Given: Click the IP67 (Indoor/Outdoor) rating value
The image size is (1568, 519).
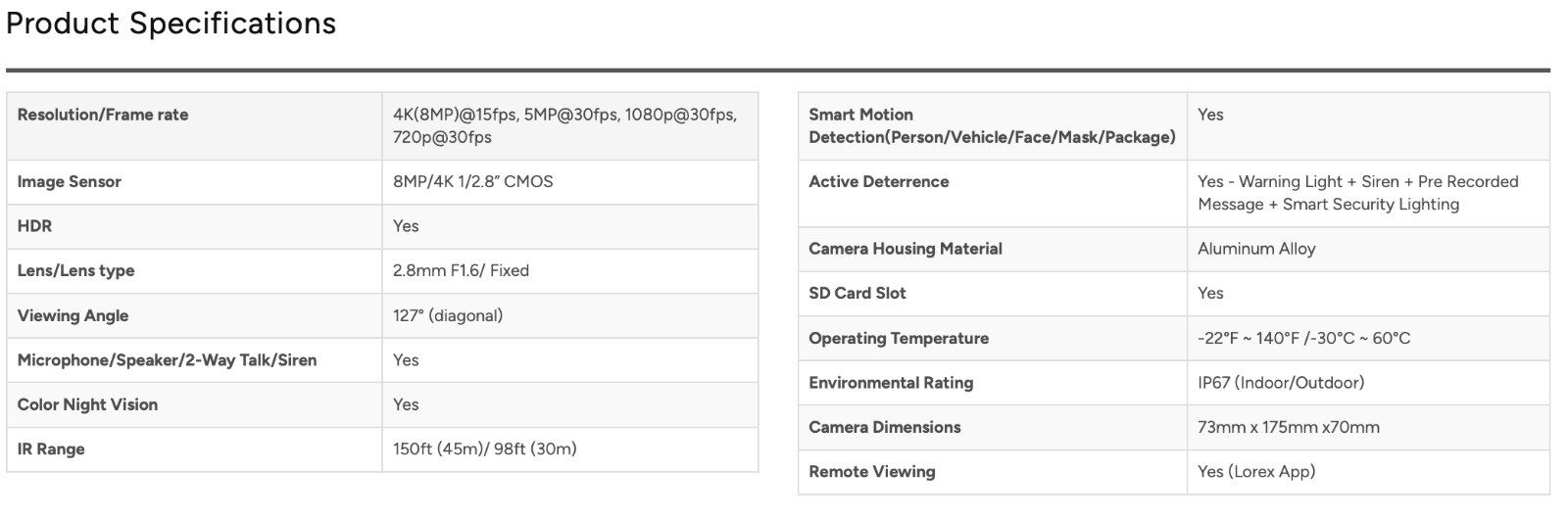Looking at the screenshot, I should [x=1281, y=383].
